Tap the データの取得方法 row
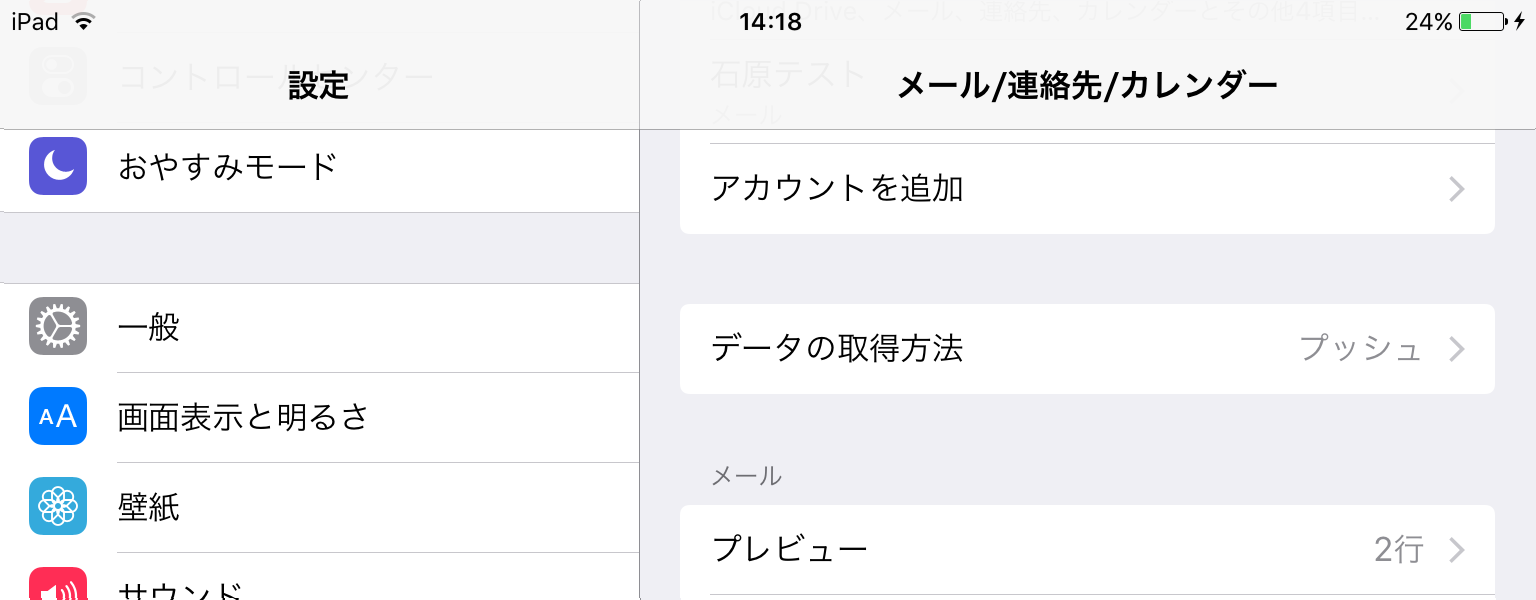The image size is (1536, 600). 1087,349
